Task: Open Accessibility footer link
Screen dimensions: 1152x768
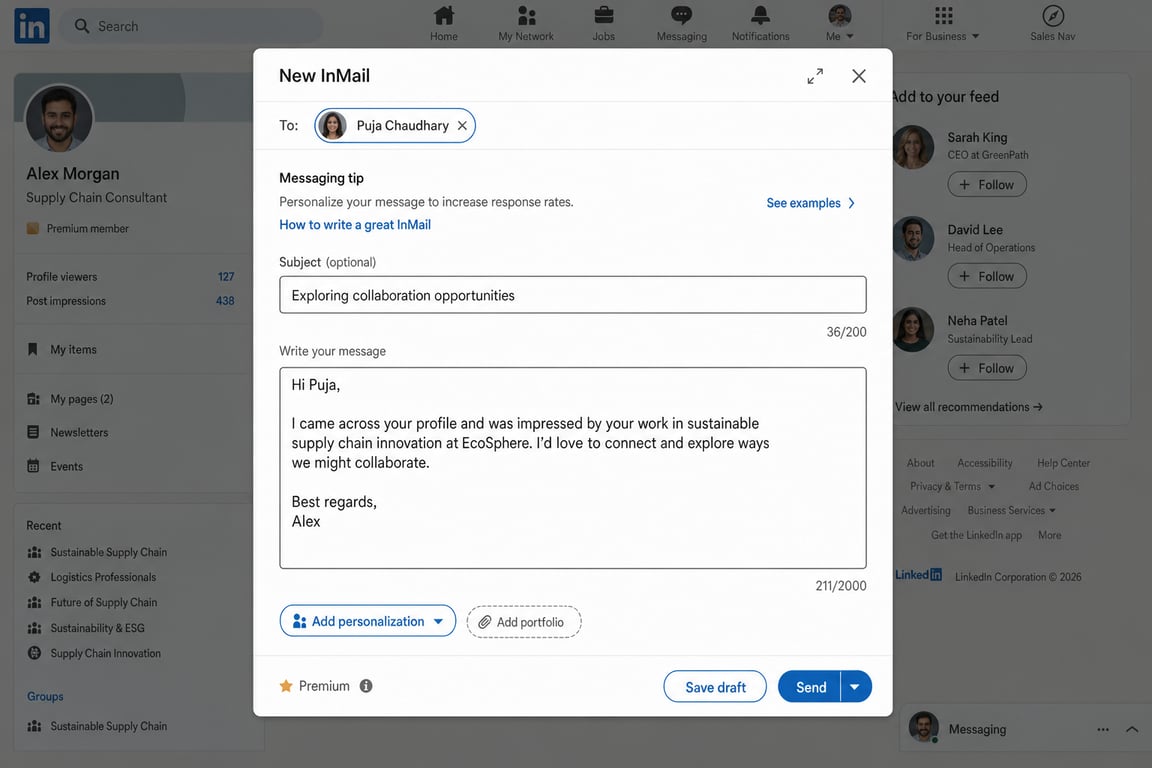Action: pos(984,463)
